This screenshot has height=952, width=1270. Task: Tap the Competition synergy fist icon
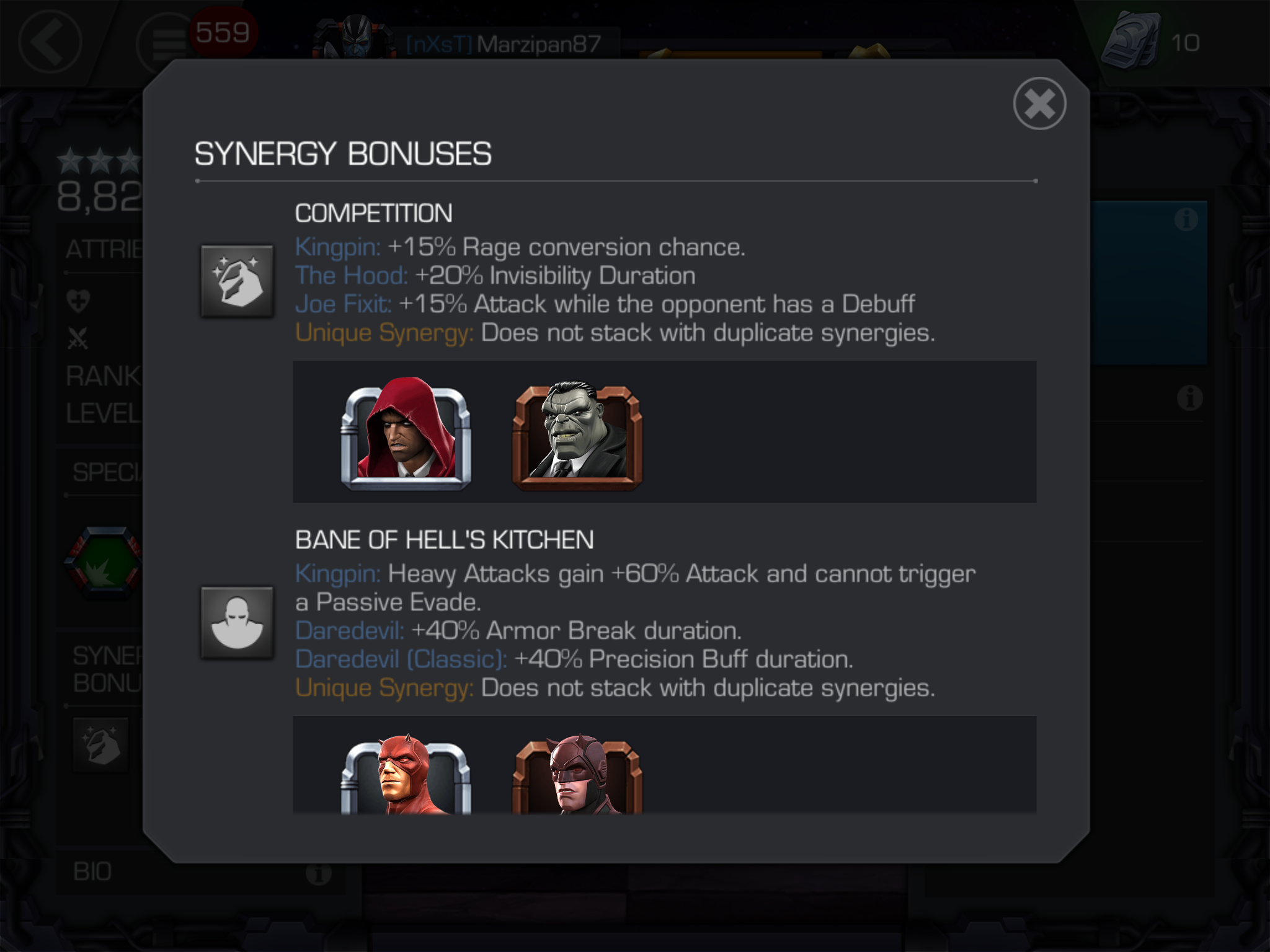pos(237,281)
